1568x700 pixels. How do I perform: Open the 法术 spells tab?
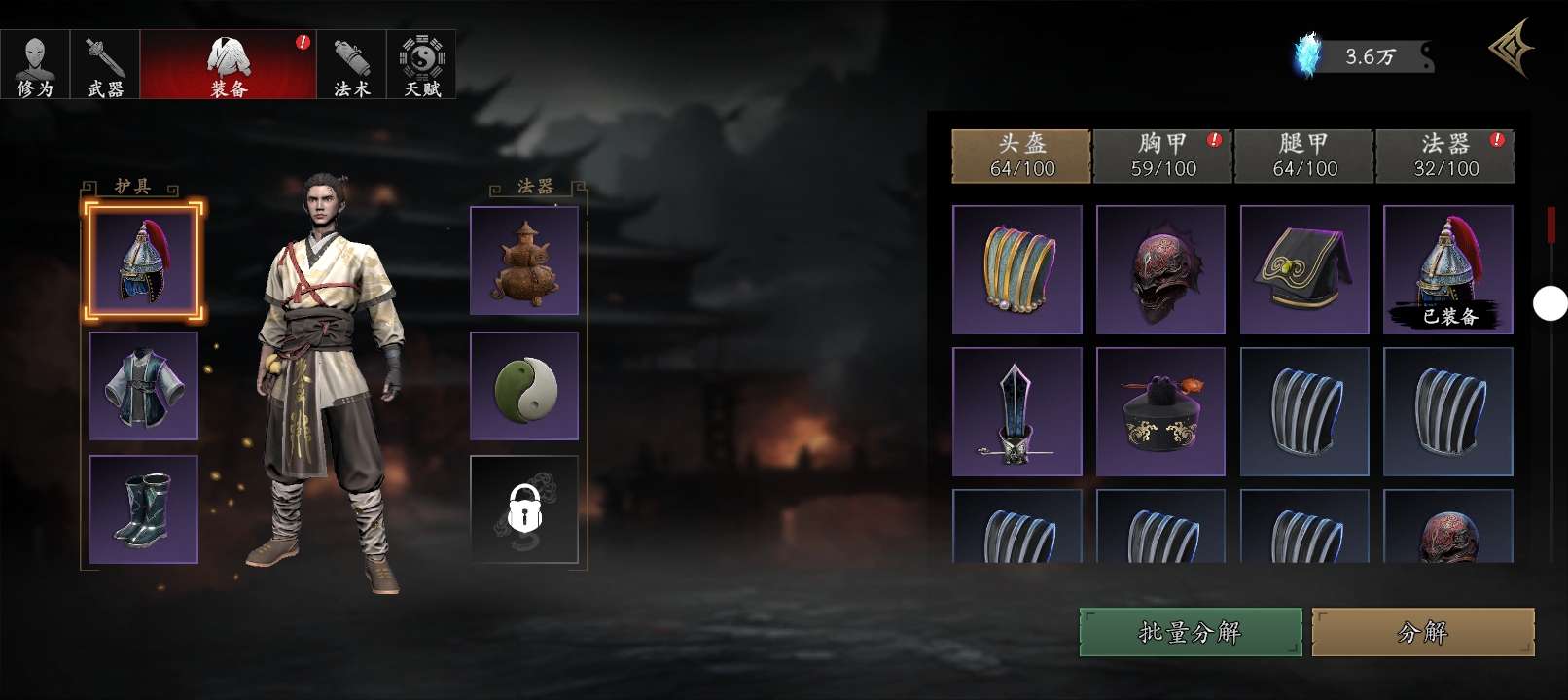click(351, 64)
